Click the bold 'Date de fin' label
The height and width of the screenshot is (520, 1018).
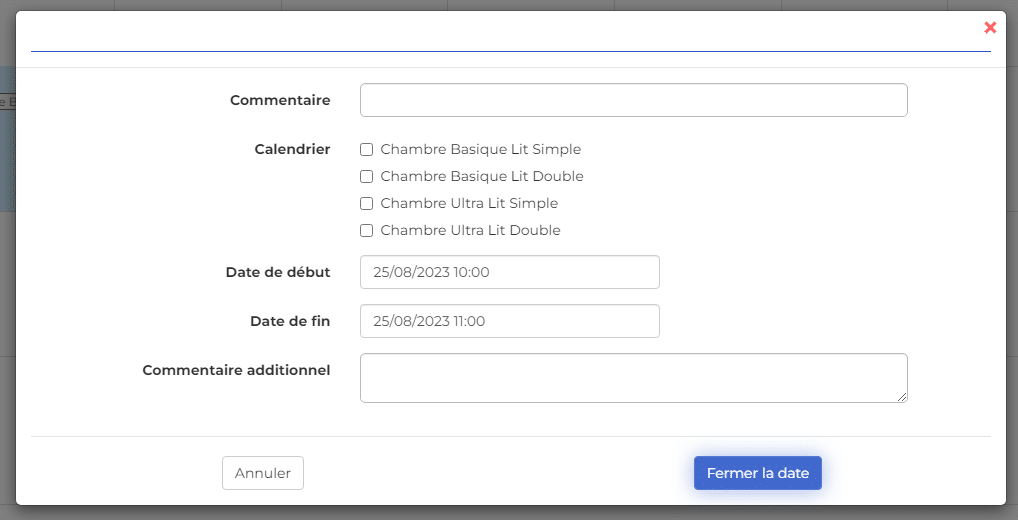pos(290,321)
